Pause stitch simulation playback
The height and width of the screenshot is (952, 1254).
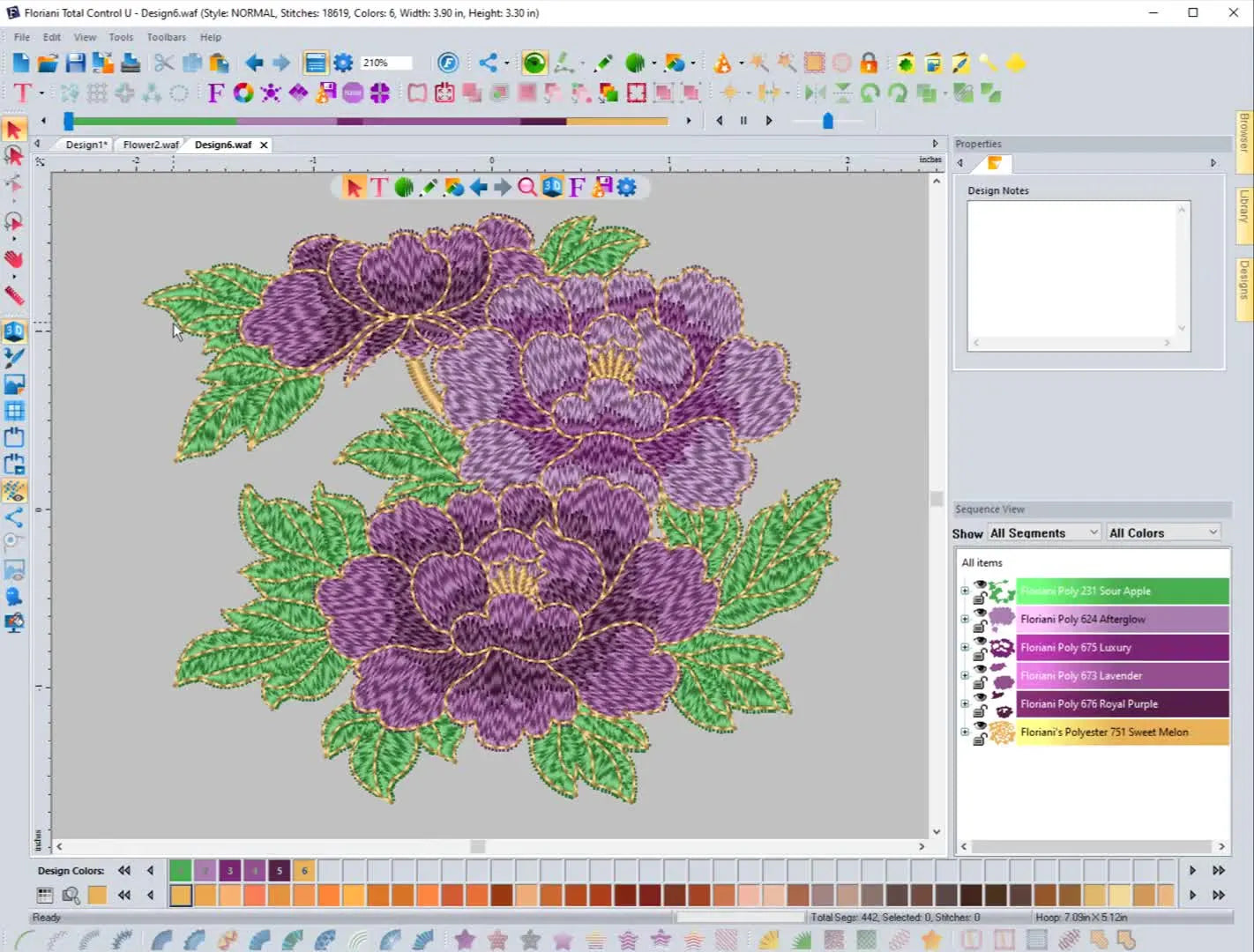click(x=743, y=121)
